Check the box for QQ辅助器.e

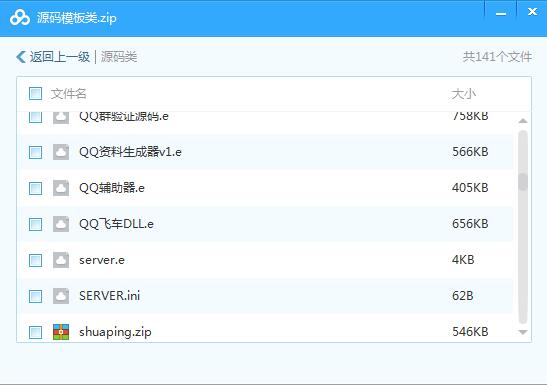click(x=35, y=188)
